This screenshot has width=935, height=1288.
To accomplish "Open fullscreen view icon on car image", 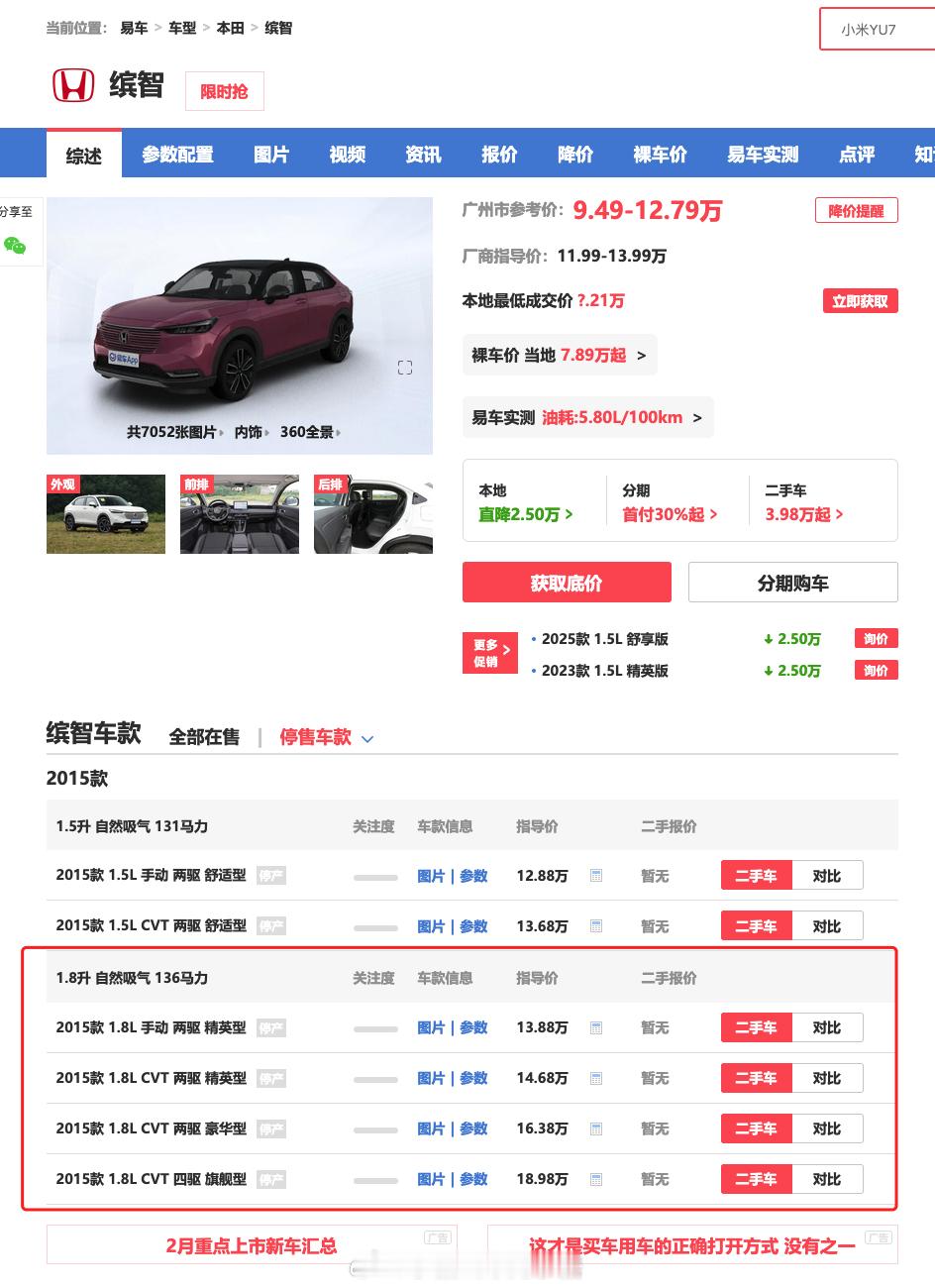I will click(405, 368).
